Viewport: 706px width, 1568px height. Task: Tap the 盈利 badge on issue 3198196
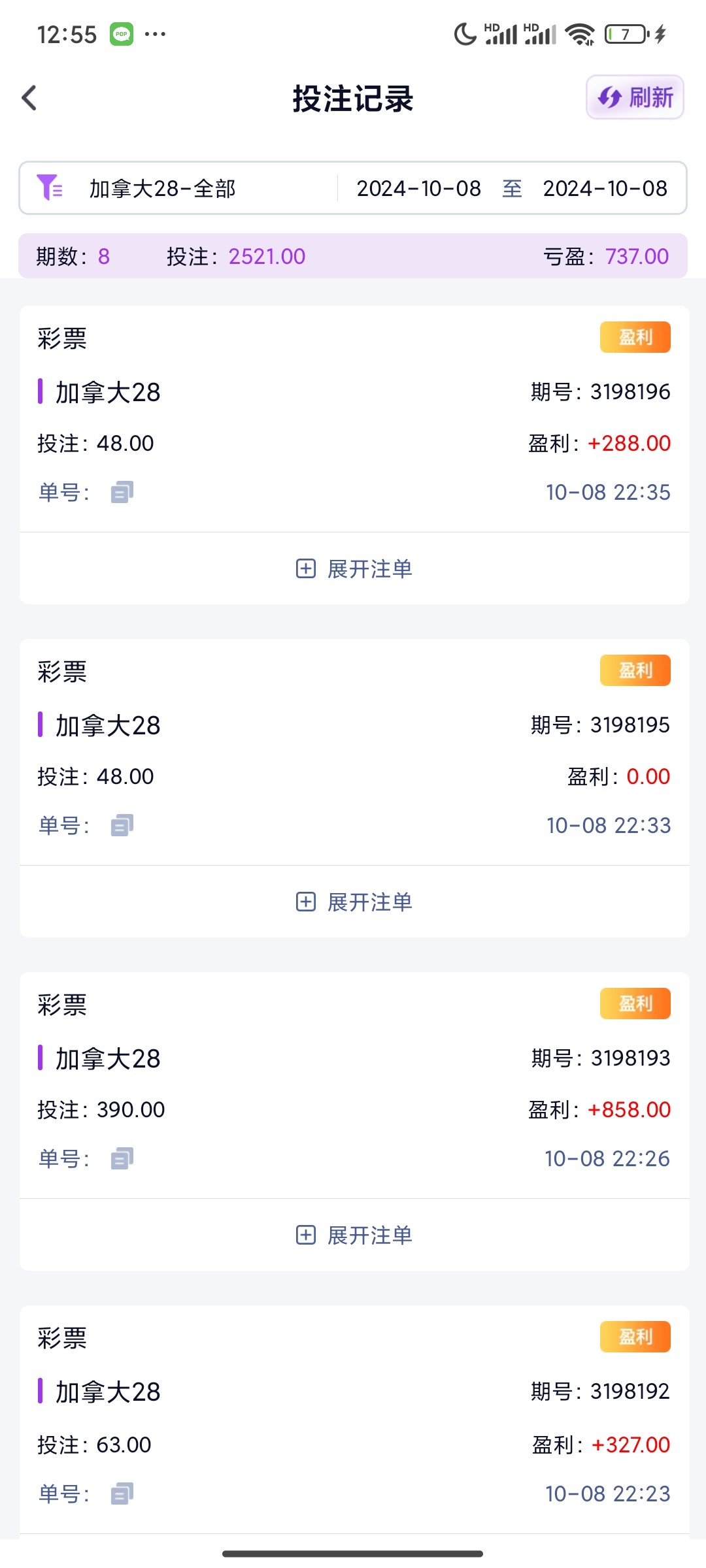point(635,337)
